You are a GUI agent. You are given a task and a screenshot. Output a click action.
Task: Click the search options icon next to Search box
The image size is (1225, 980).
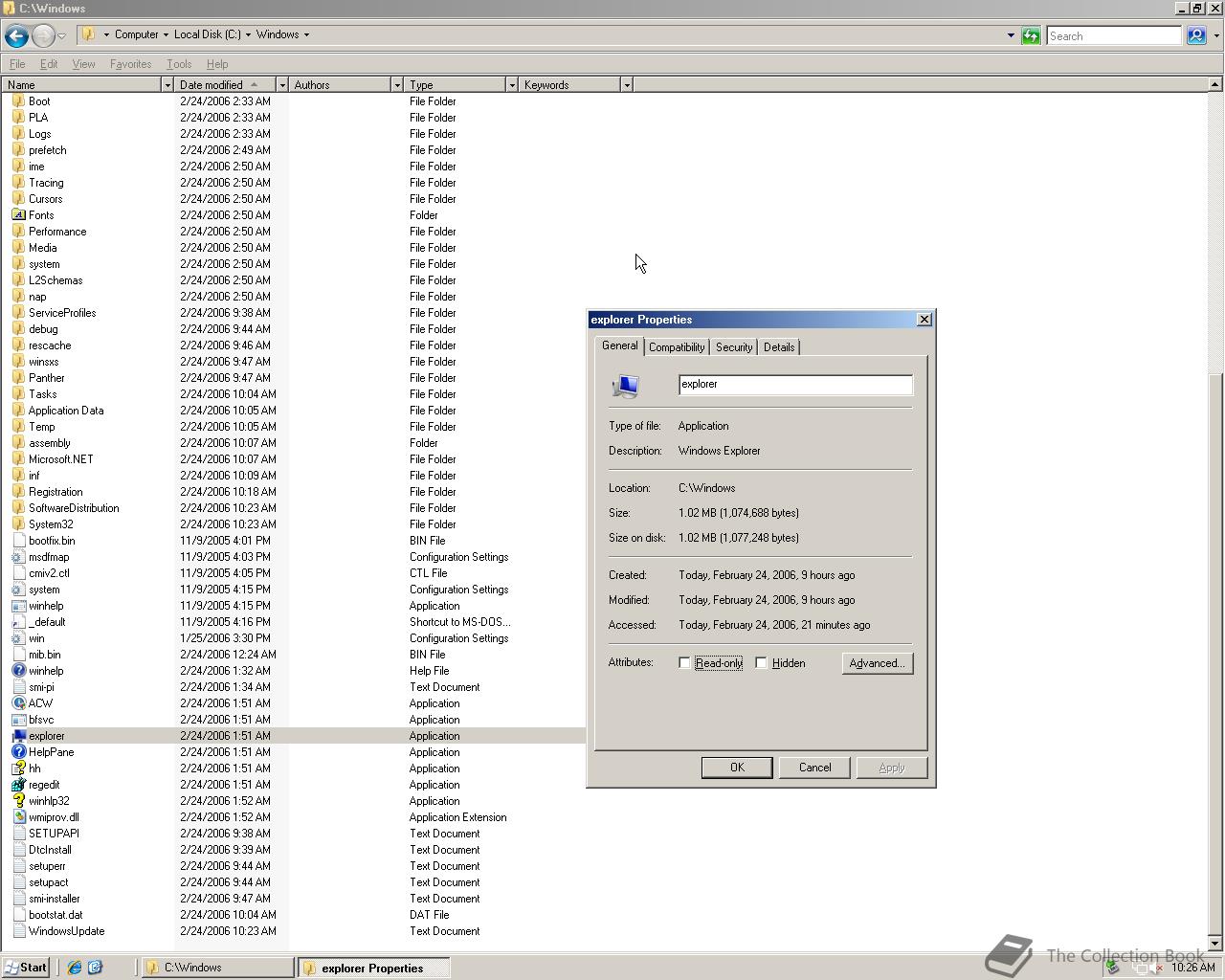click(1196, 35)
